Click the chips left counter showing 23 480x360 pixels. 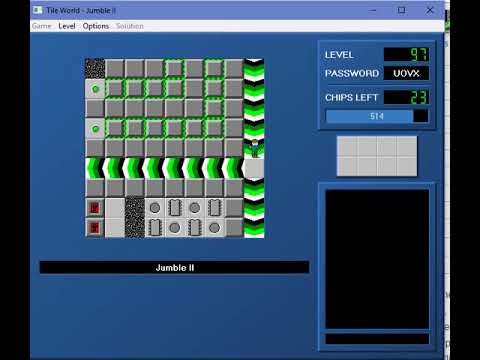[x=406, y=97]
